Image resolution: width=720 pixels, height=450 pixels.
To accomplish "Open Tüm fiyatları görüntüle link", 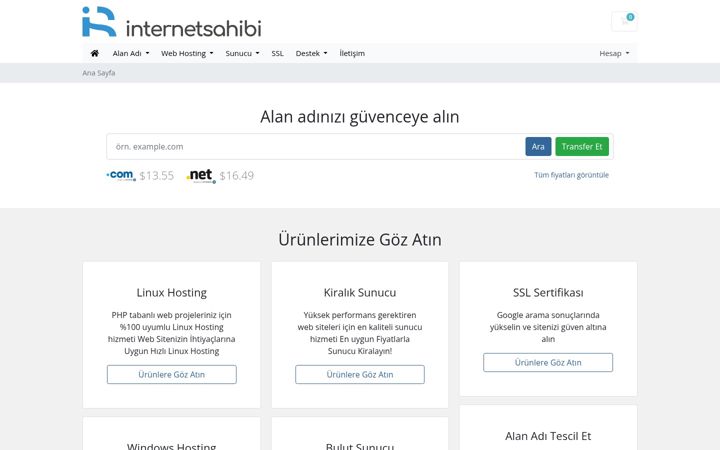I will pyautogui.click(x=571, y=175).
